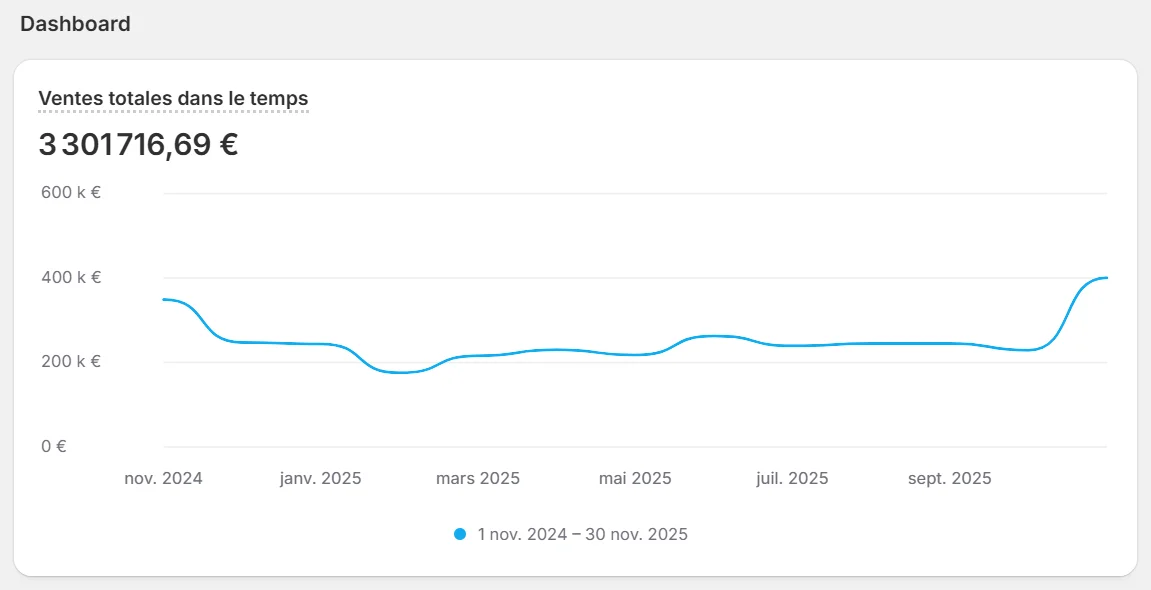Open the 'Ventes totales dans le temps' definition tooltip

pos(172,98)
